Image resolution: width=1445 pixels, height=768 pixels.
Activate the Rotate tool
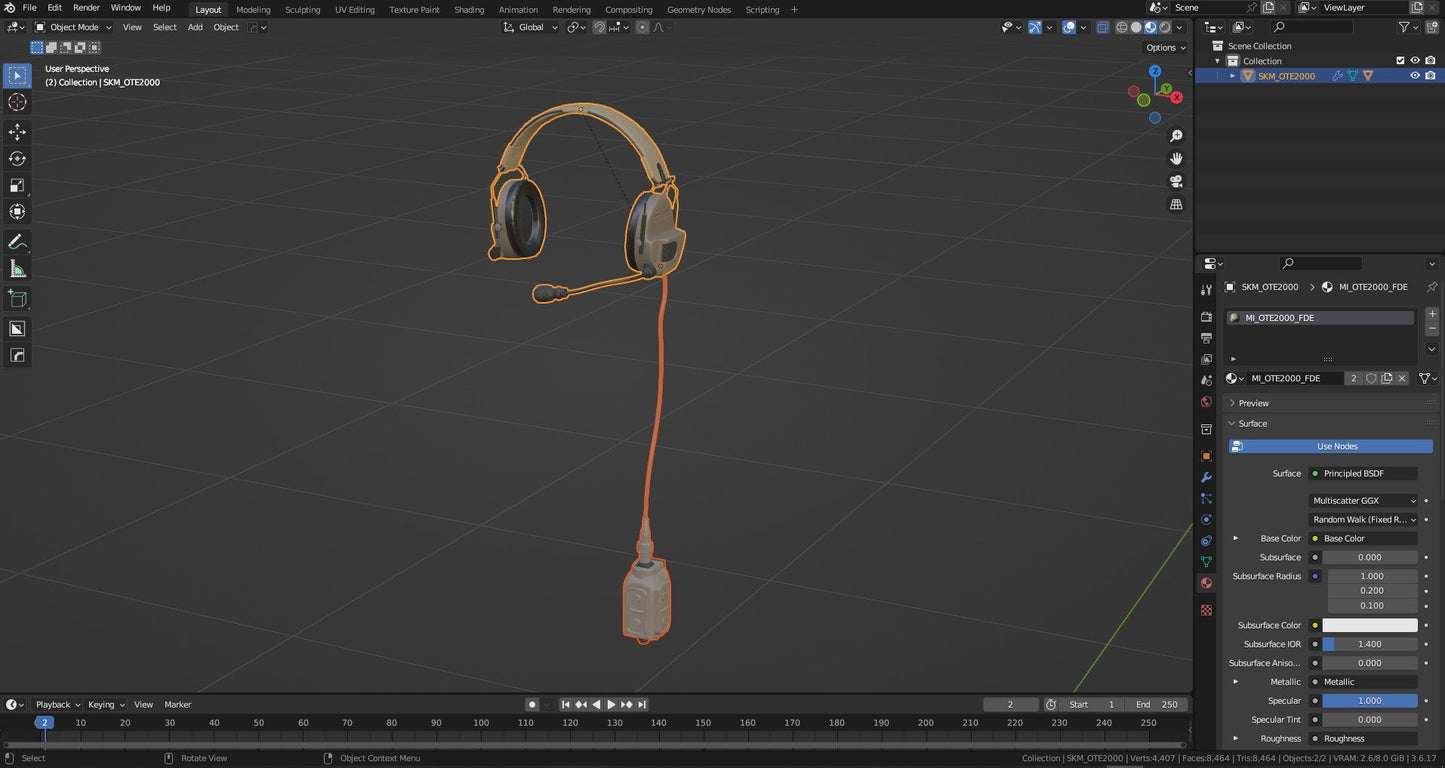pyautogui.click(x=17, y=159)
